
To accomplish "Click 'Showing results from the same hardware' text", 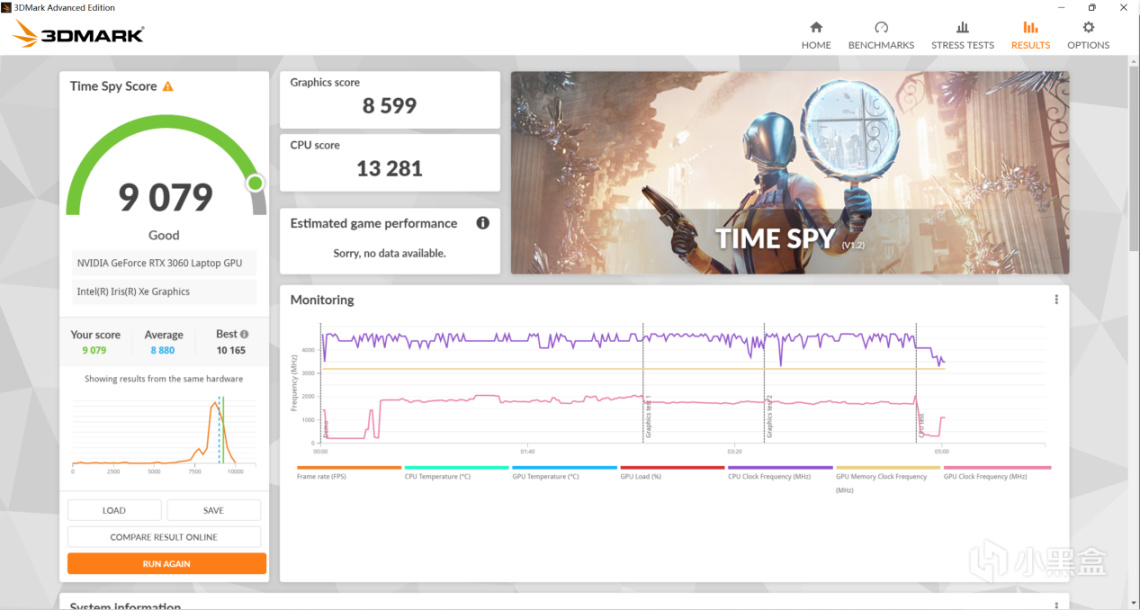I will [164, 379].
